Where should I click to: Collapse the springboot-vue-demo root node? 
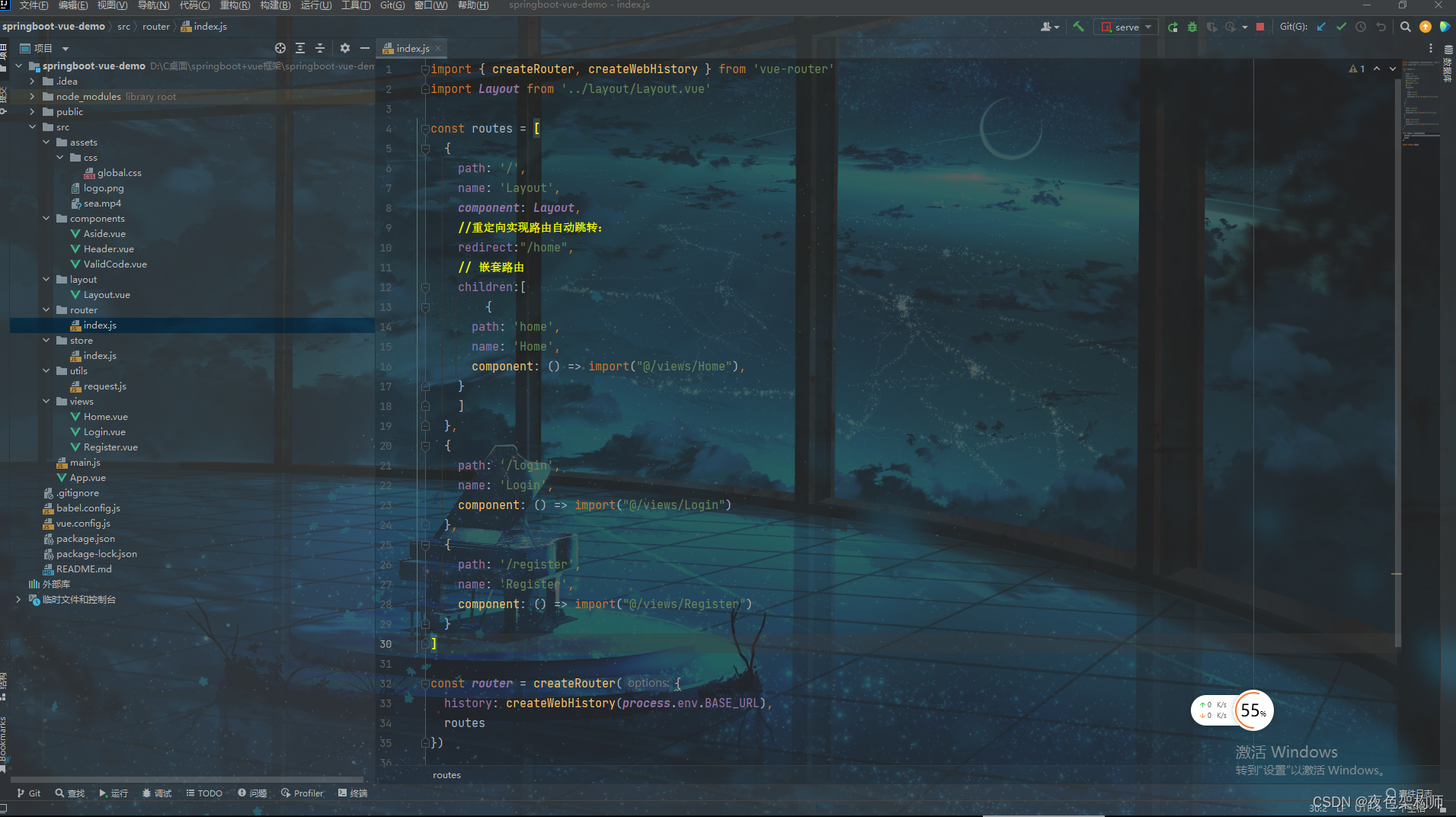(x=18, y=66)
